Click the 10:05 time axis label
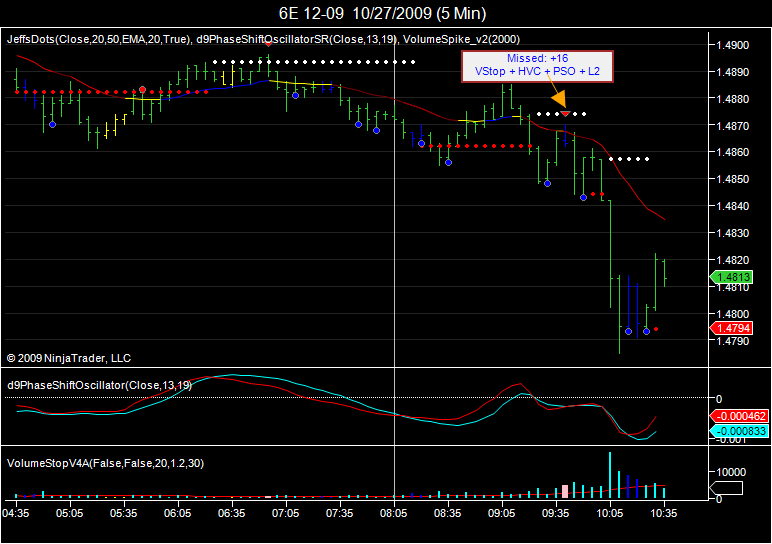This screenshot has width=772, height=544. (x=610, y=513)
